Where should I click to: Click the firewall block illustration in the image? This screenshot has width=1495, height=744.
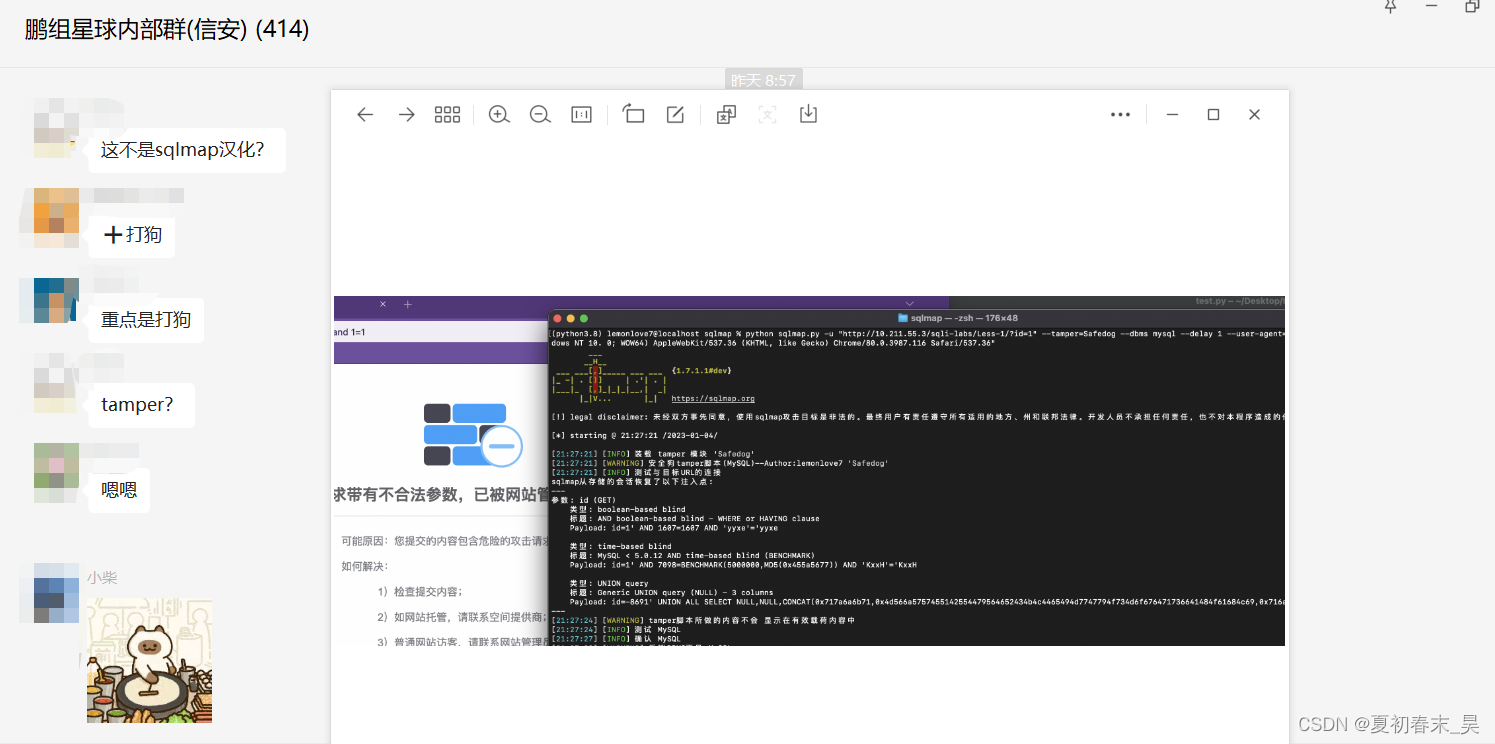pyautogui.click(x=472, y=435)
